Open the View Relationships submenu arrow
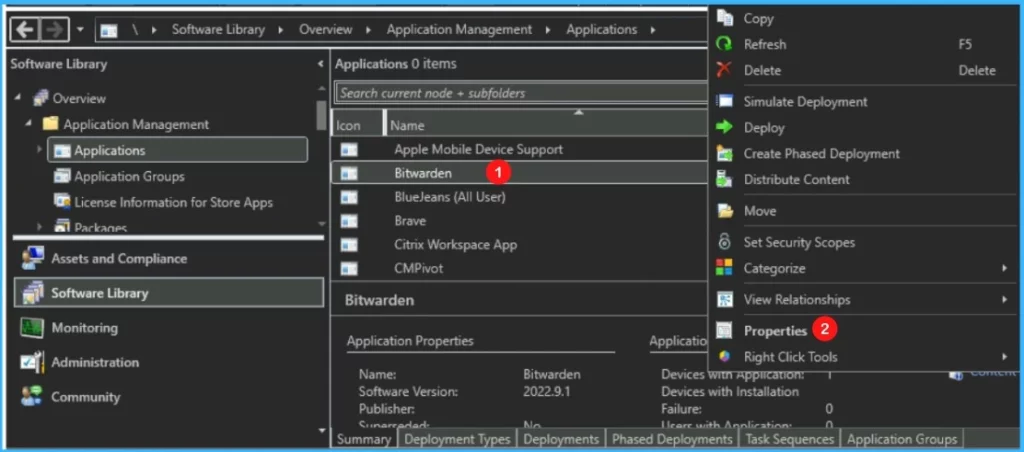 click(1004, 300)
